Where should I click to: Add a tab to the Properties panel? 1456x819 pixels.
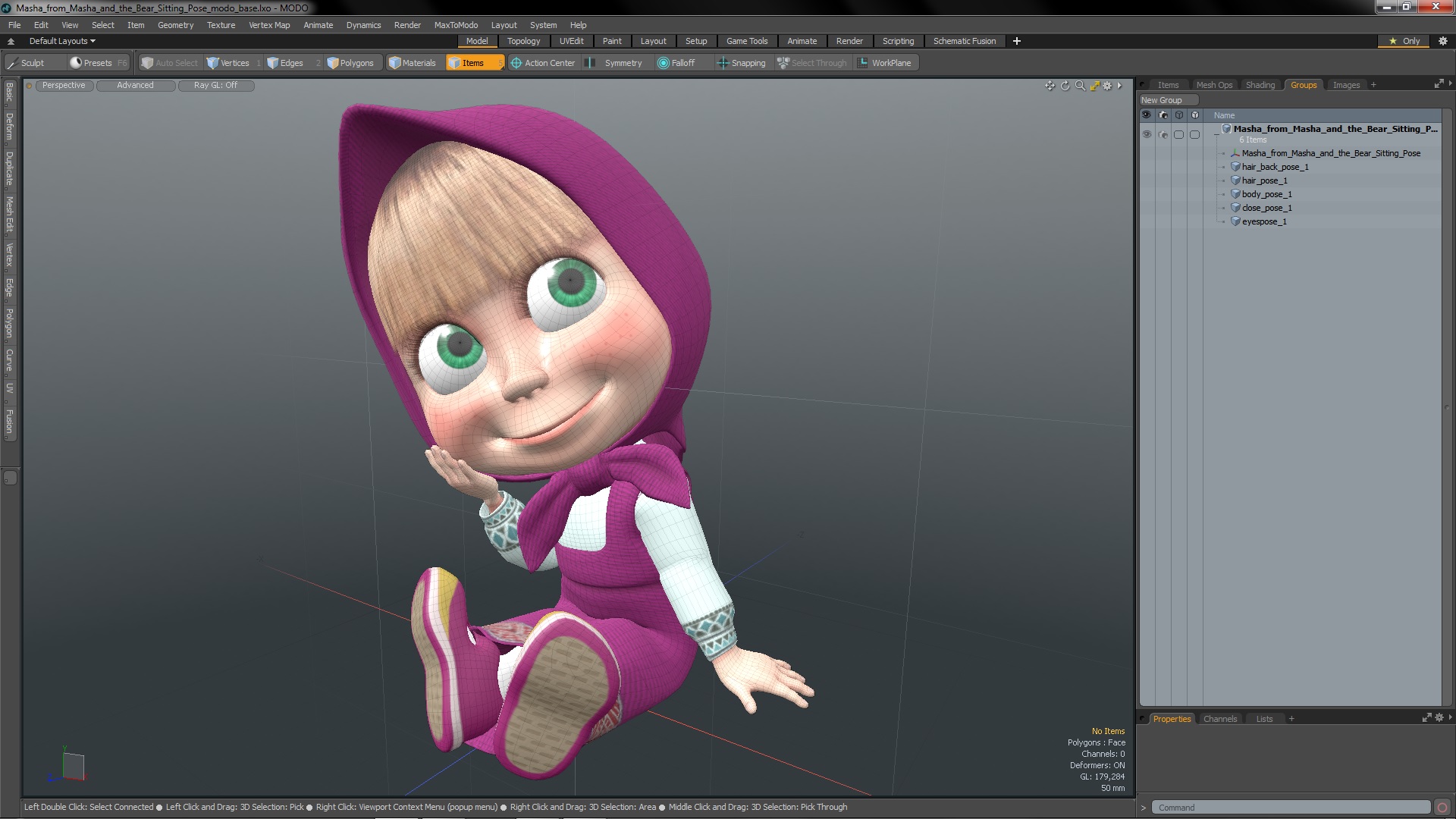(x=1291, y=719)
